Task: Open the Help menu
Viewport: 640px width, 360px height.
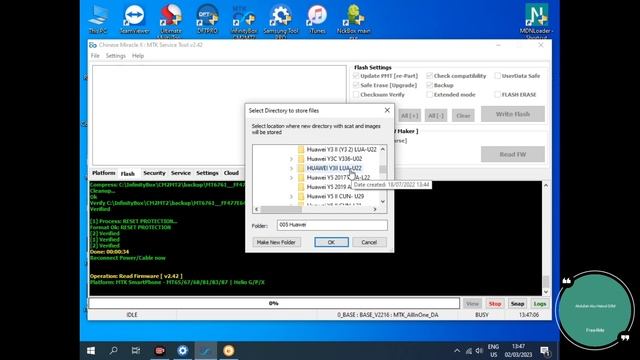Action: 138,56
